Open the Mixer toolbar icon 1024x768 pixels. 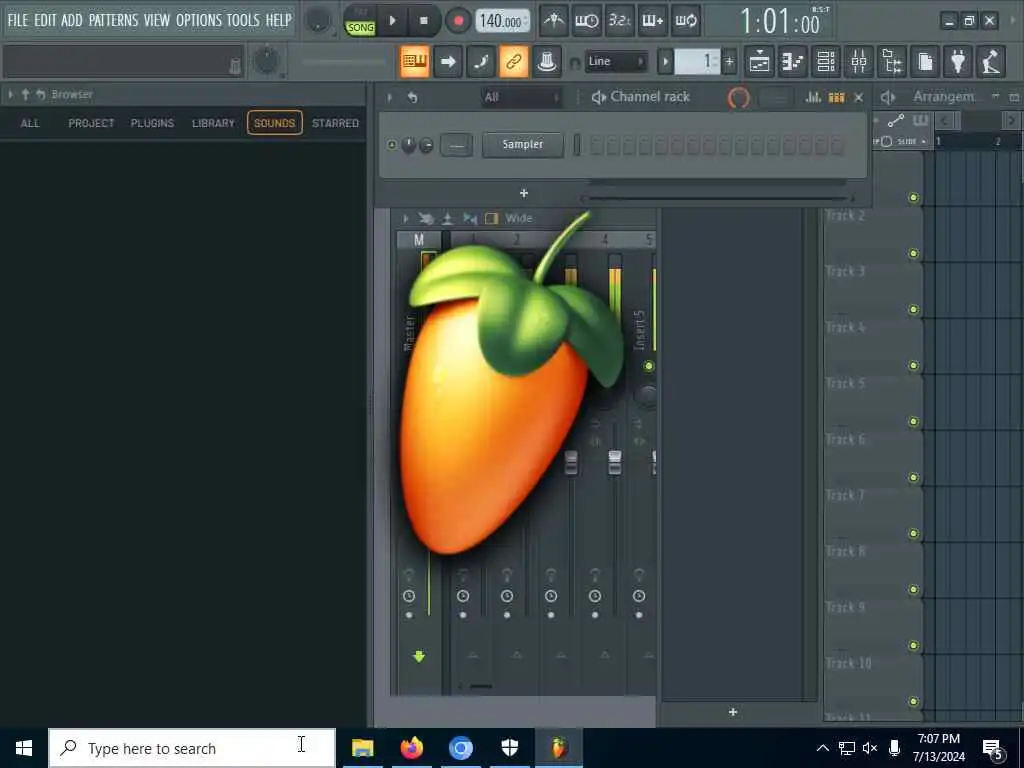click(859, 62)
